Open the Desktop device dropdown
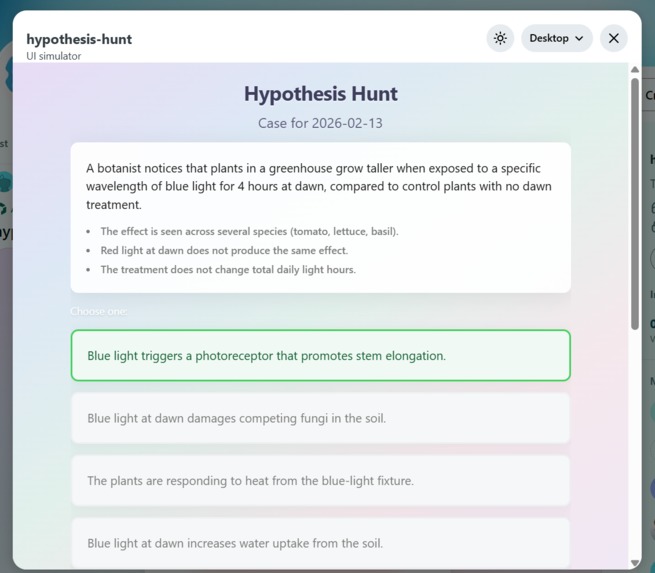 tap(556, 38)
